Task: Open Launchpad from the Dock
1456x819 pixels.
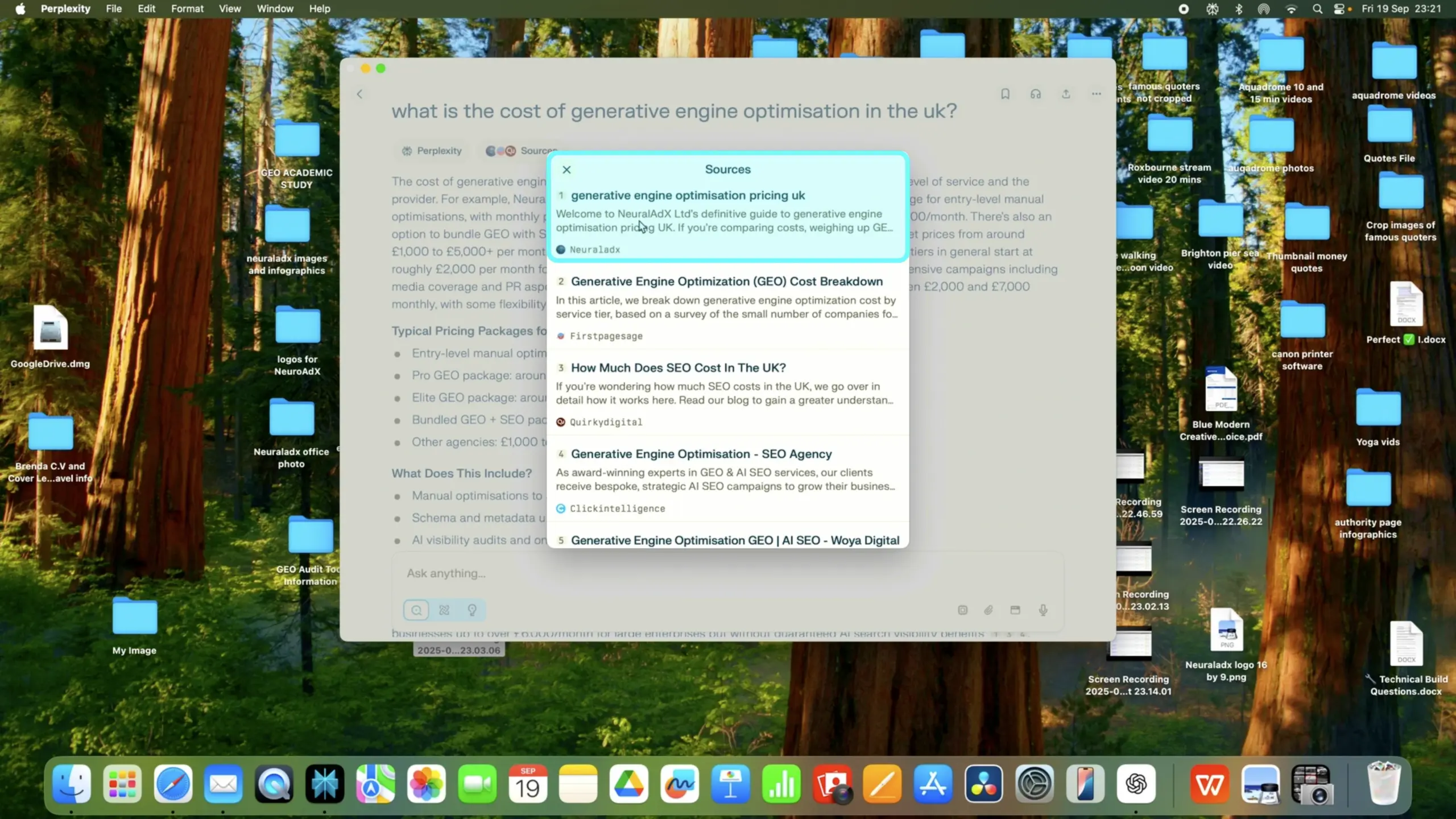Action: (x=122, y=784)
